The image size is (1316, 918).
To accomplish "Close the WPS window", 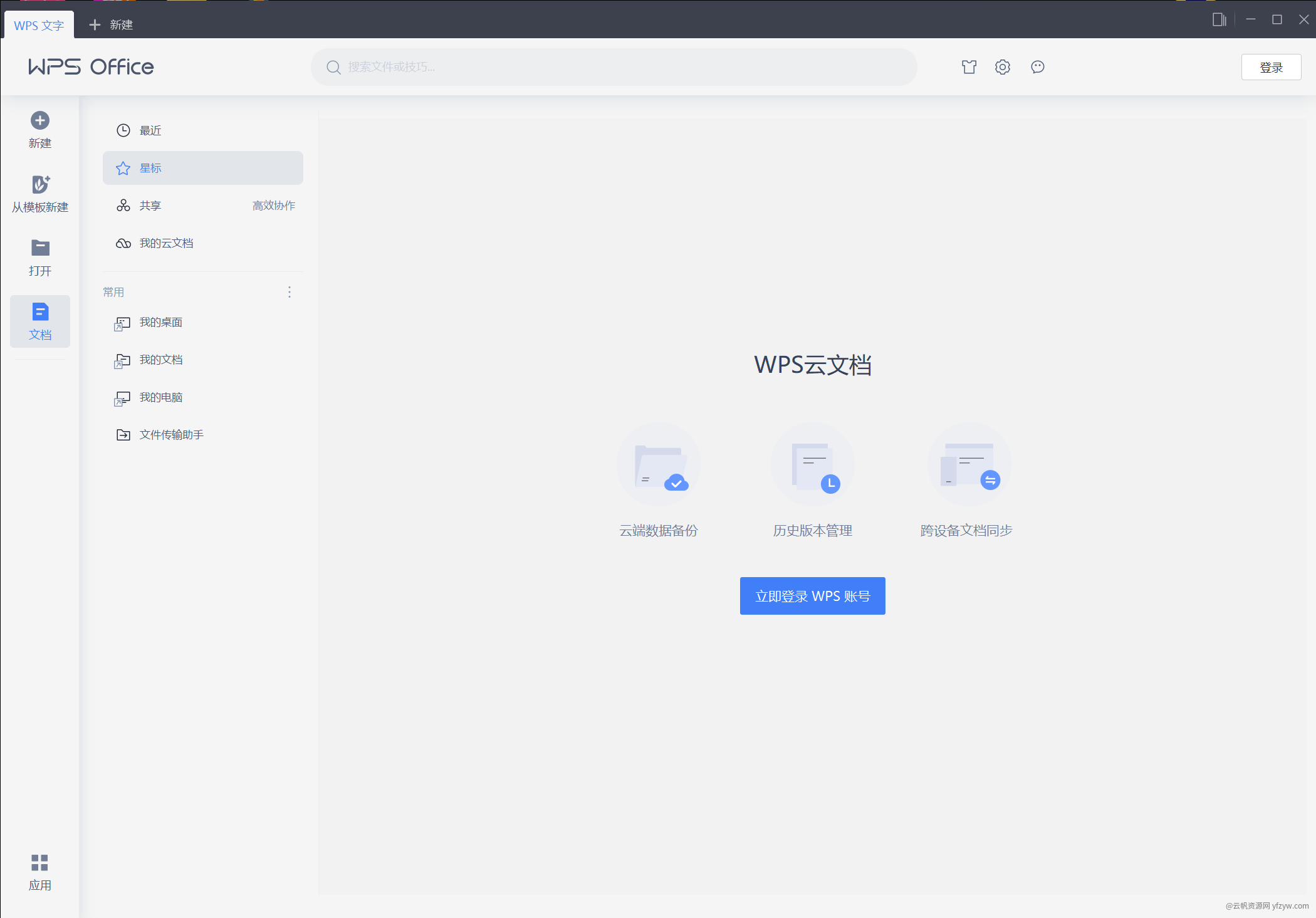I will pyautogui.click(x=1303, y=19).
